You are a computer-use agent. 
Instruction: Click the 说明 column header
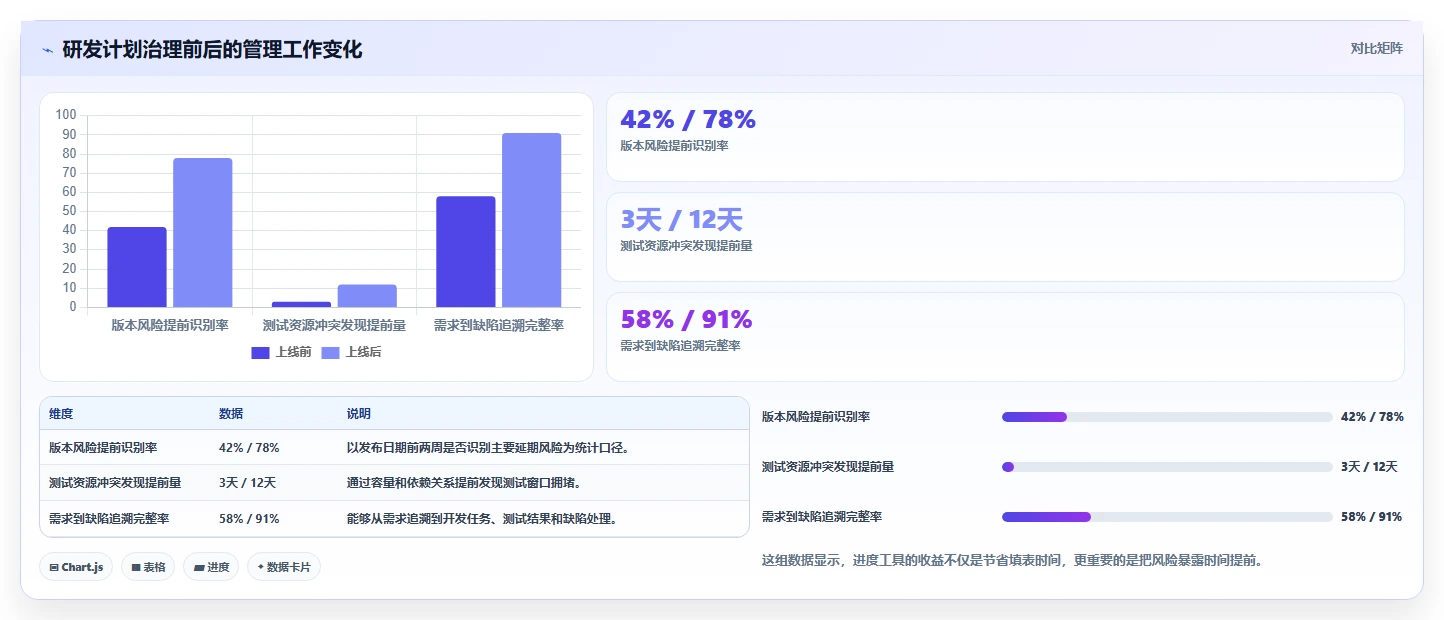point(359,414)
